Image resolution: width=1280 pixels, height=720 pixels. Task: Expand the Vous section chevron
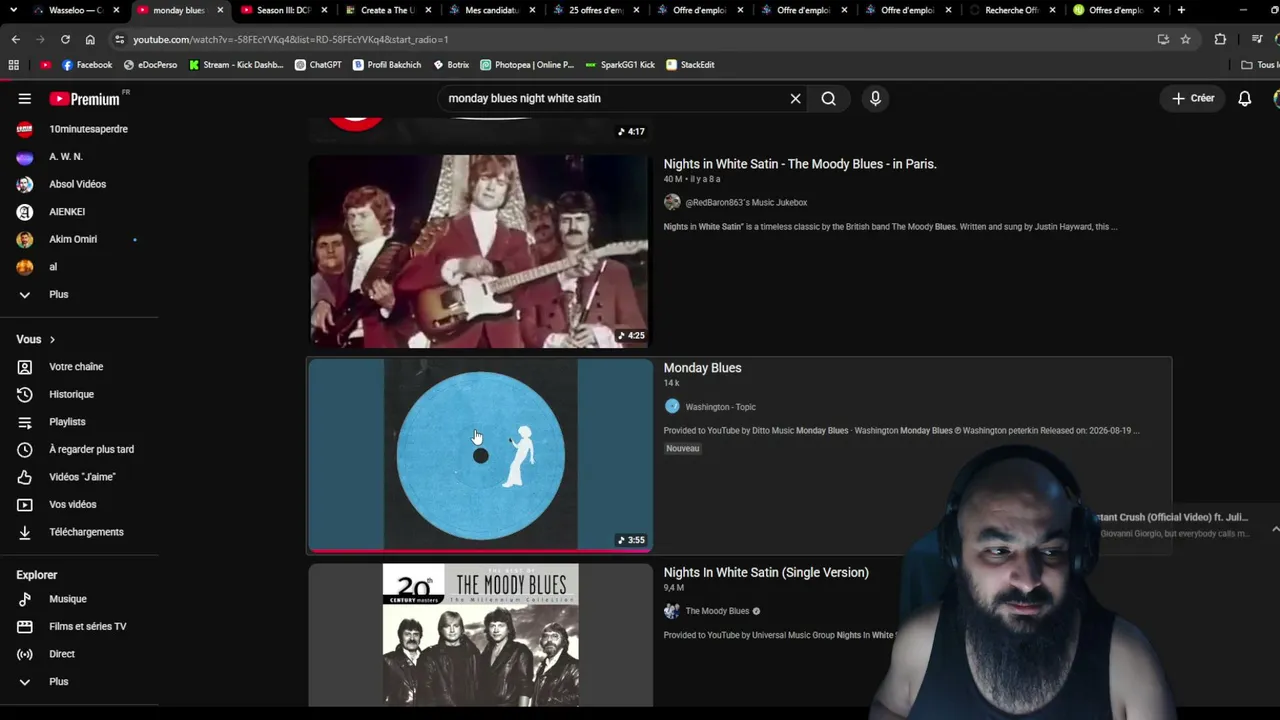point(52,340)
